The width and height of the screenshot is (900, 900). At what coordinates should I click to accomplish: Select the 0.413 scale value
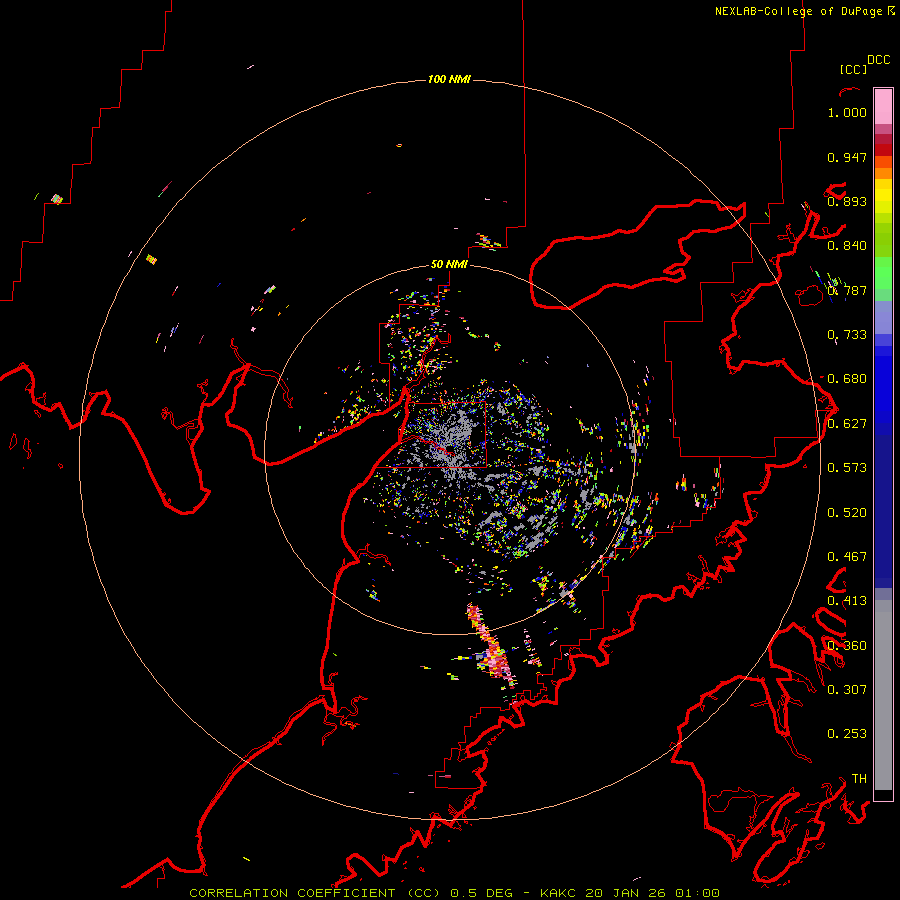tap(847, 601)
